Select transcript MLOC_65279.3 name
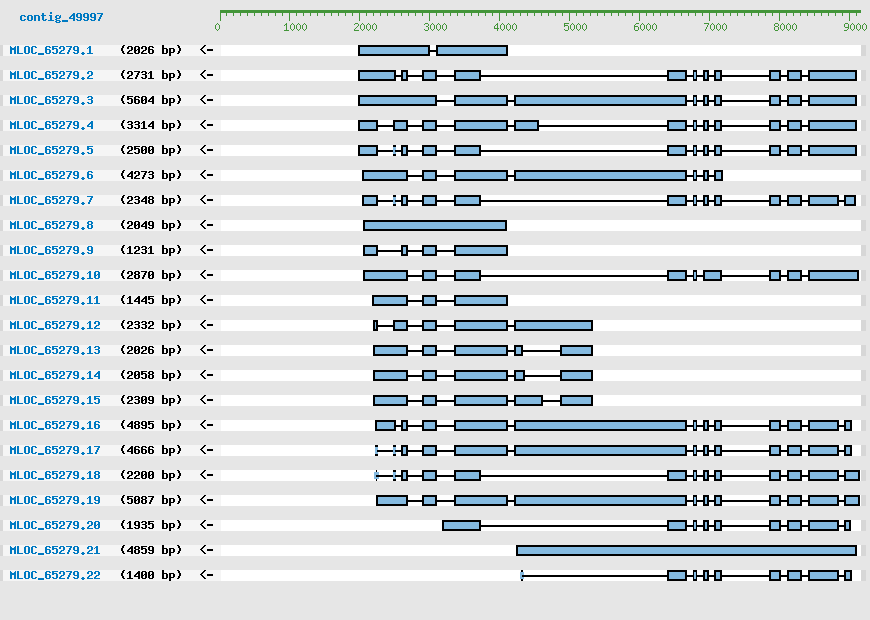The image size is (870, 620). tap(51, 100)
